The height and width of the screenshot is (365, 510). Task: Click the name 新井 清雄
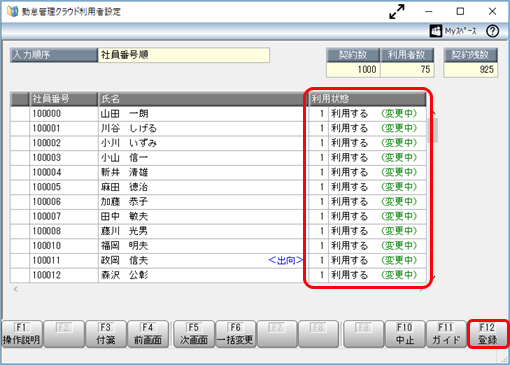(x=124, y=172)
